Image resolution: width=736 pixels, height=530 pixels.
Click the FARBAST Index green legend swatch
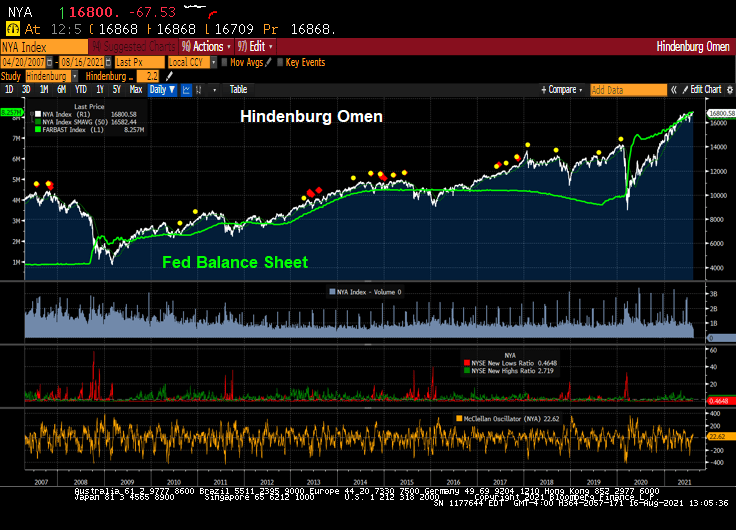(37, 128)
